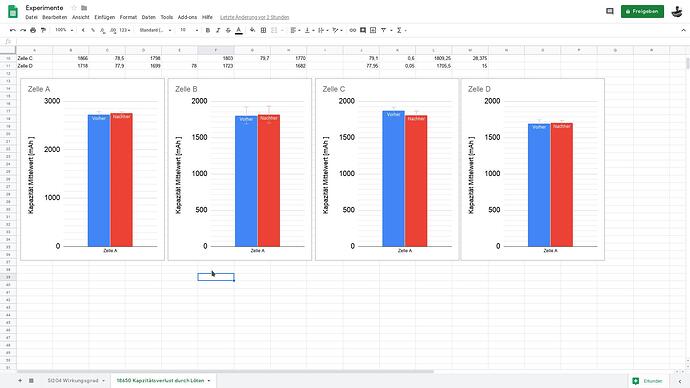Image resolution: width=690 pixels, height=388 pixels.
Task: Increase decimal places
Action: [x=113, y=30]
